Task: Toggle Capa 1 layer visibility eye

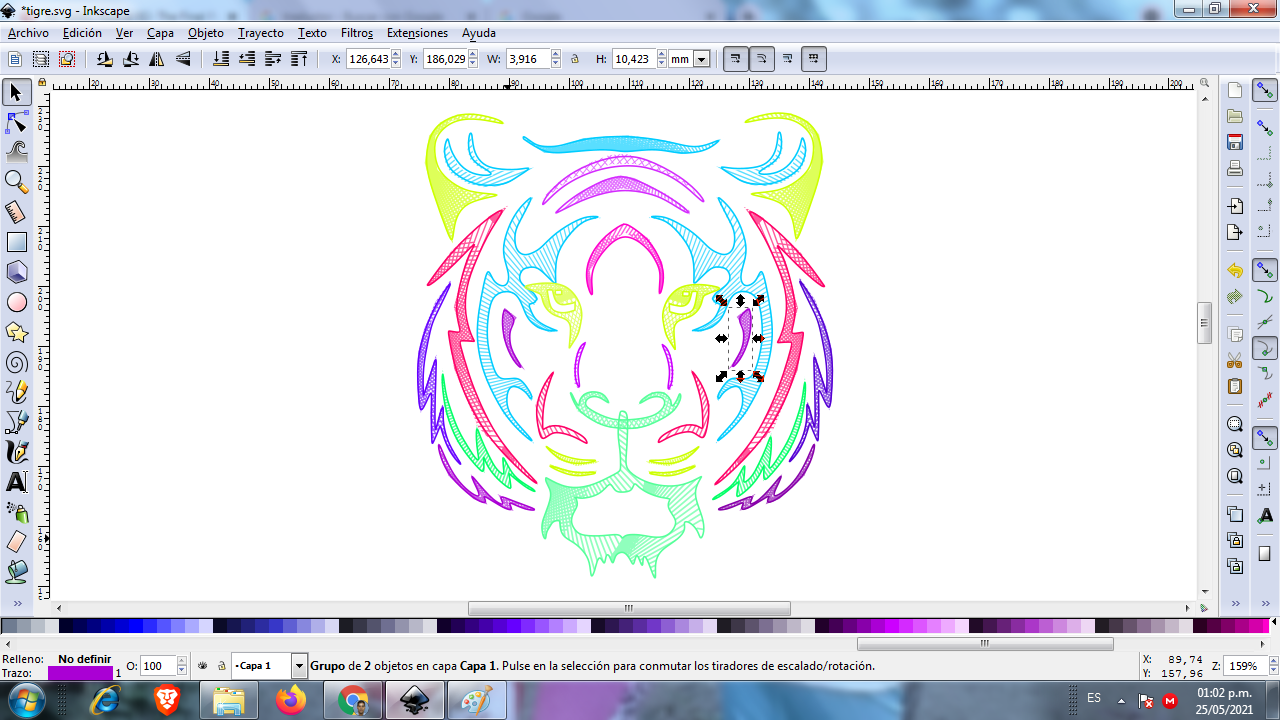Action: [x=203, y=666]
